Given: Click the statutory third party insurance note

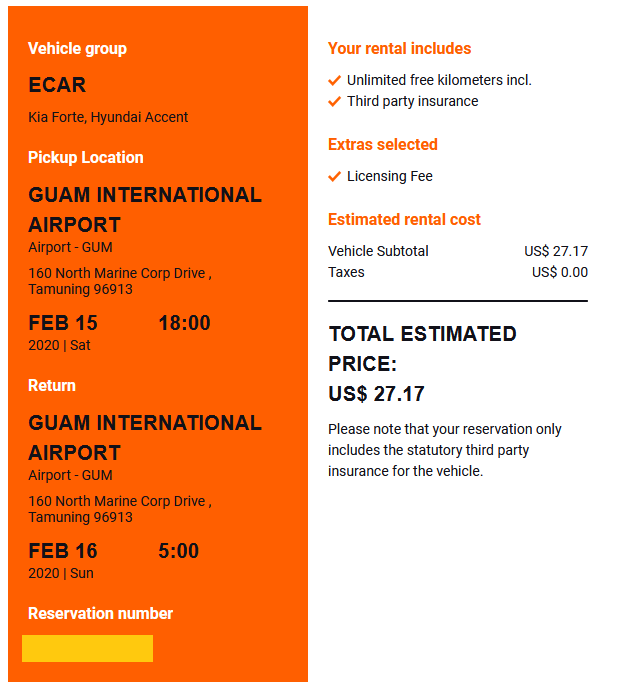Looking at the screenshot, I should coord(444,450).
